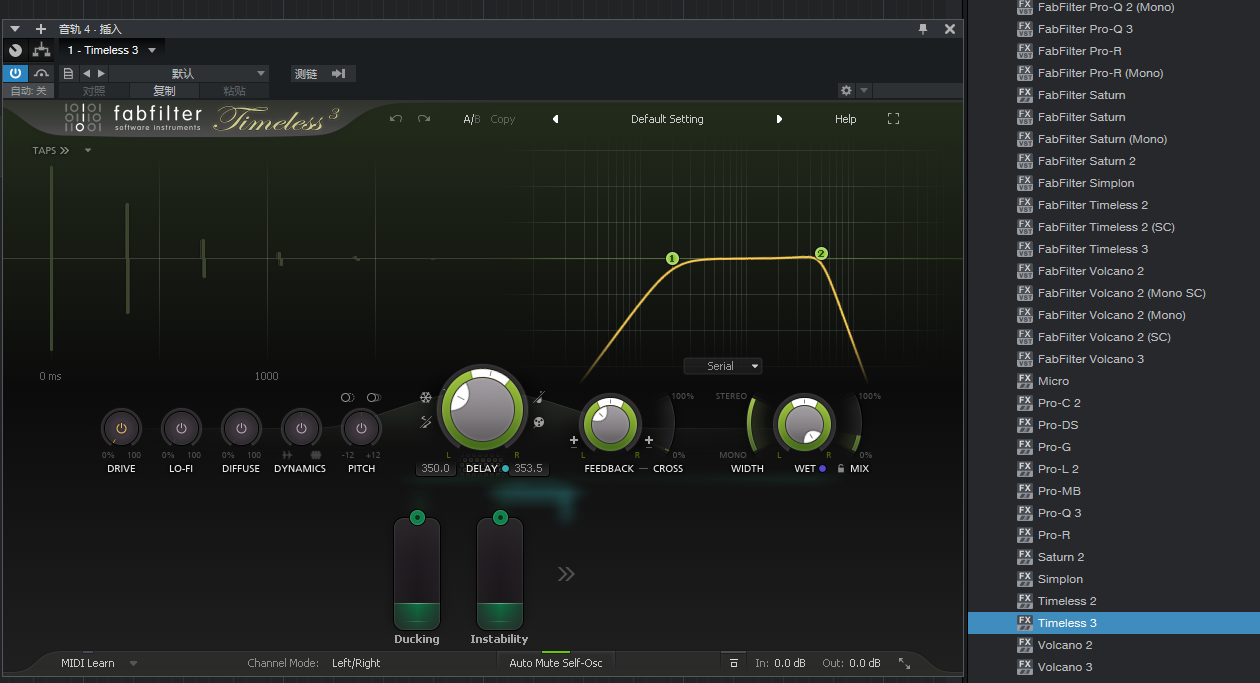This screenshot has height=683, width=1260.
Task: Click the 350.0 left delay time field
Action: (436, 468)
